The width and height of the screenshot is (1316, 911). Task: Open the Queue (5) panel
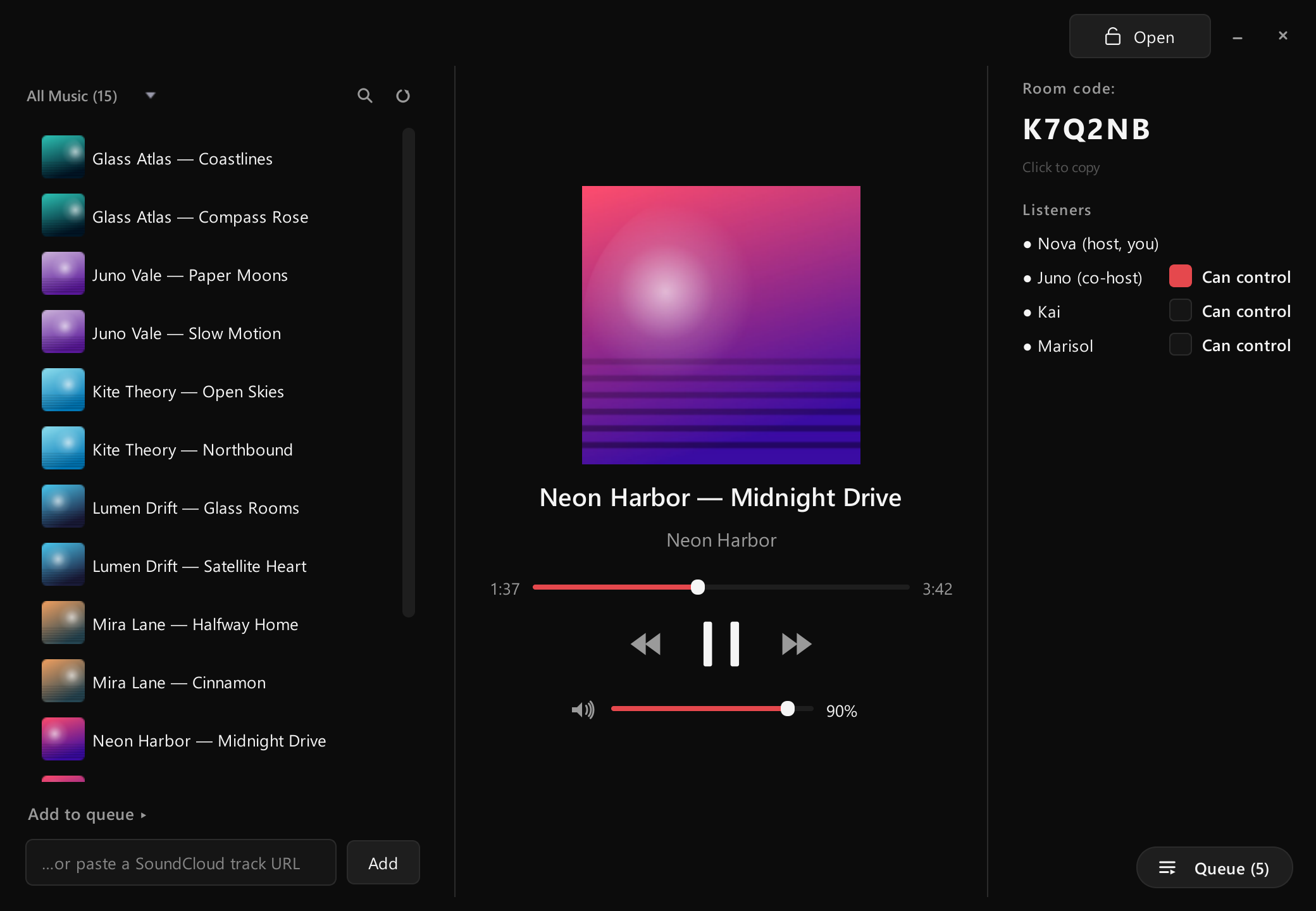point(1214,868)
